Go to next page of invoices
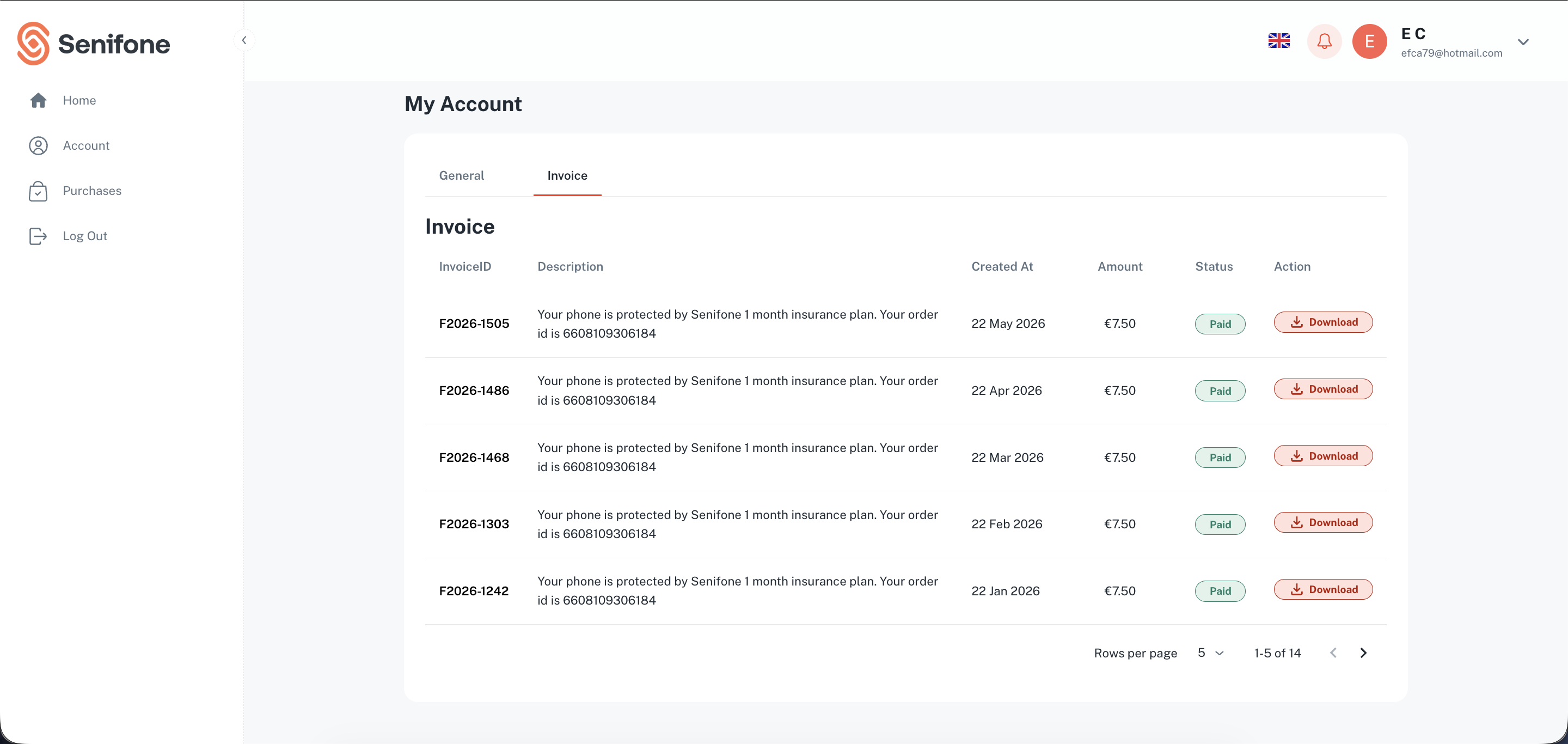 1363,652
